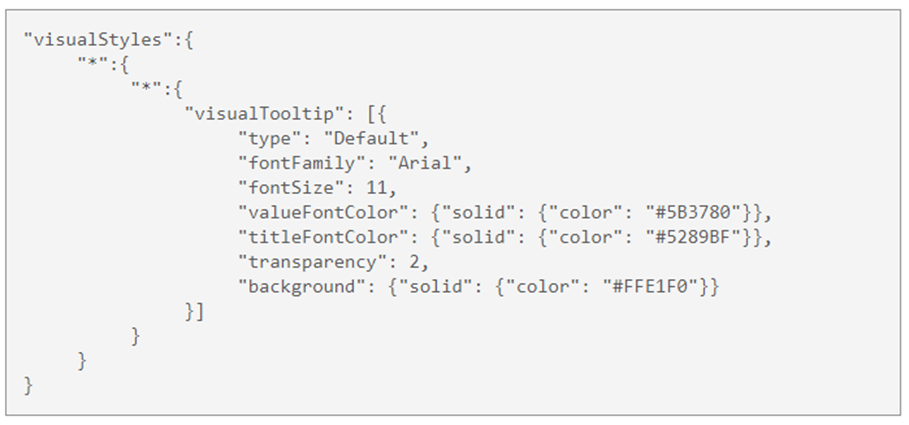Click the "fontSize" key
This screenshot has width=909, height=425.
(292, 188)
